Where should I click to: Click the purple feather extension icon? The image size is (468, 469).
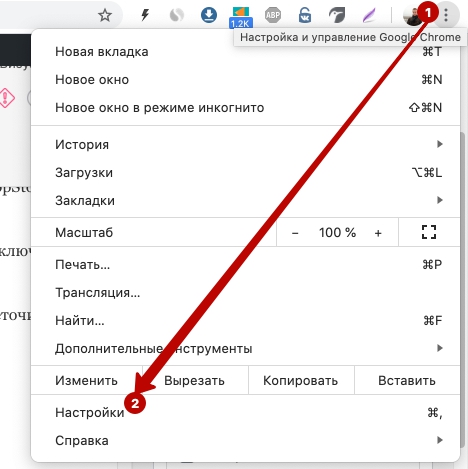coord(369,15)
